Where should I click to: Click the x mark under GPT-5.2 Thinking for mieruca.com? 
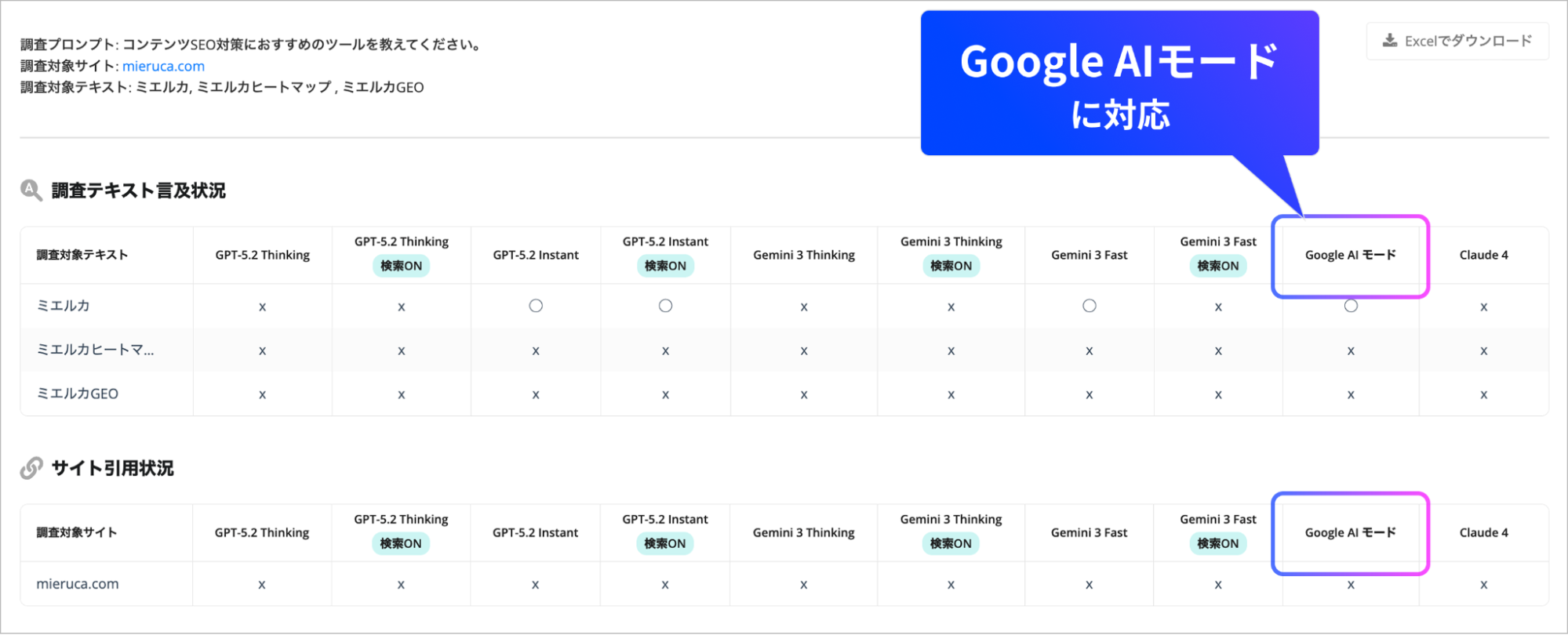pos(262,585)
